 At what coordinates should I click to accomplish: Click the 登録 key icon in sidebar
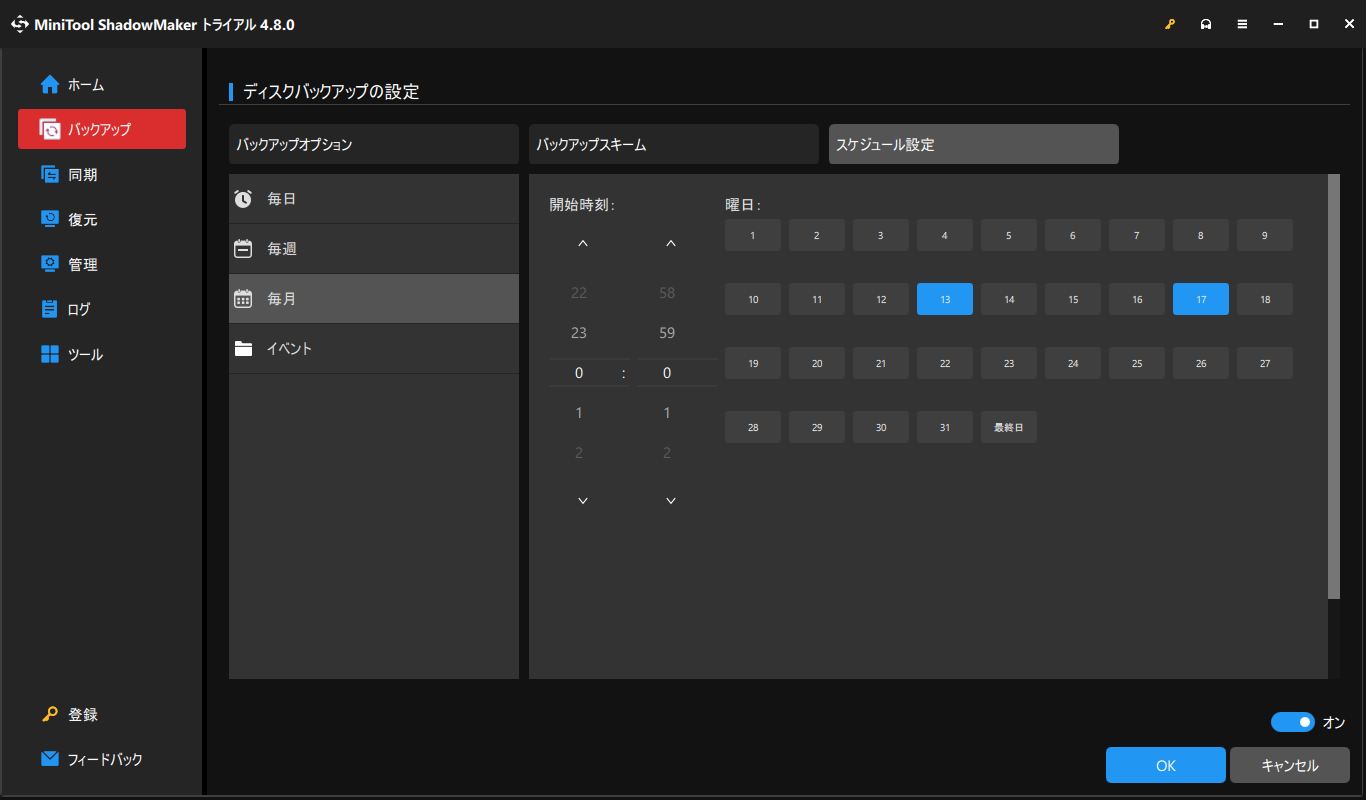coord(50,715)
